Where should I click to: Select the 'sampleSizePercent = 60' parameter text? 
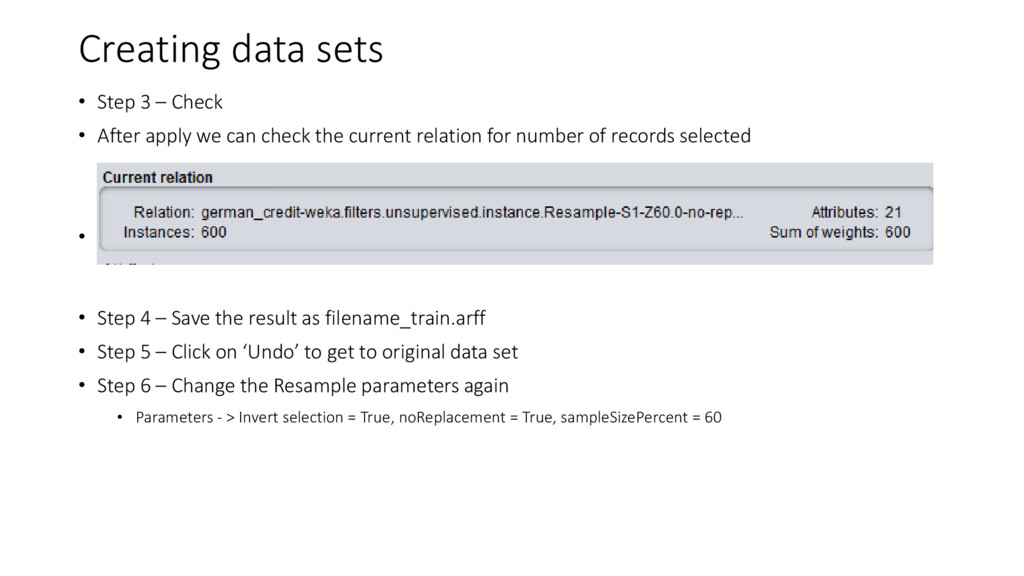pyautogui.click(x=641, y=417)
